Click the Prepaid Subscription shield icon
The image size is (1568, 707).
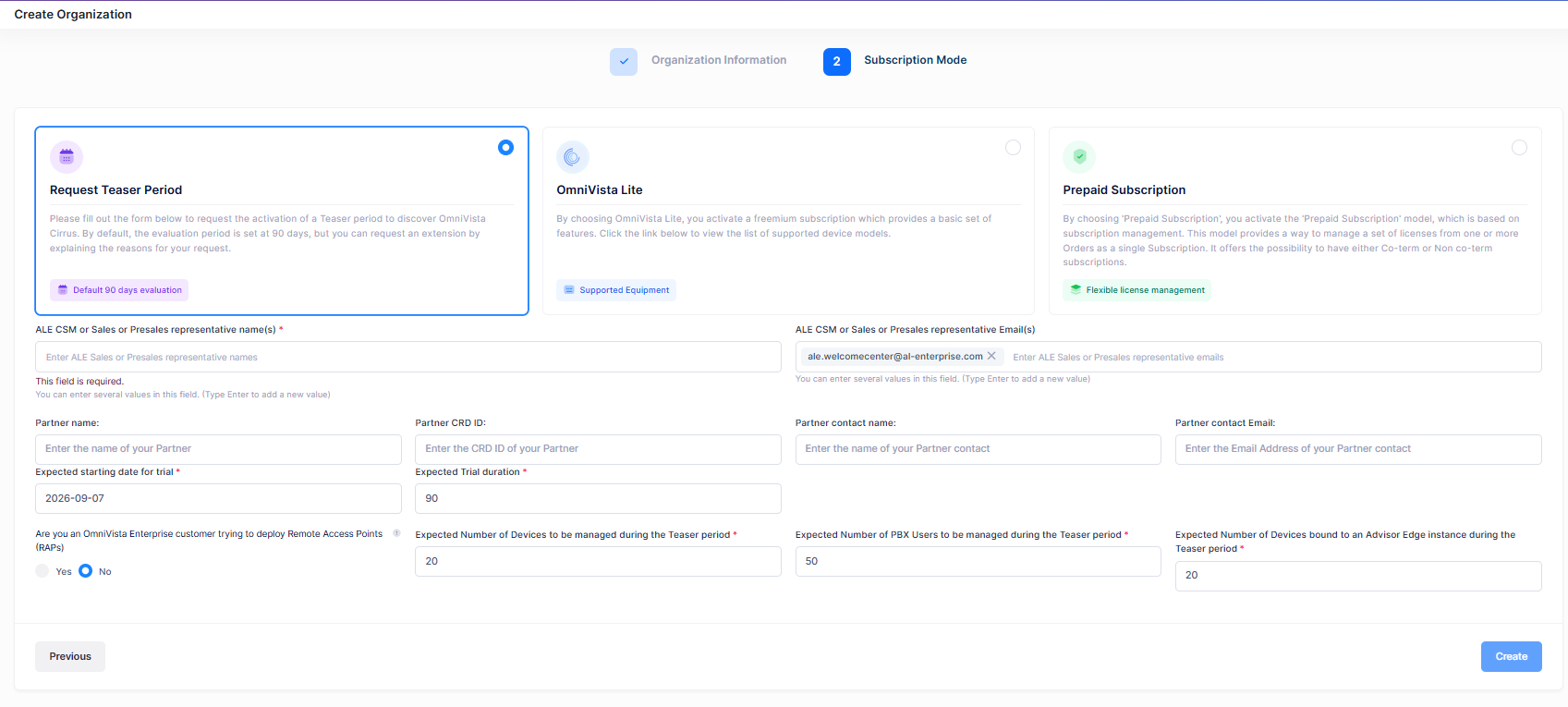click(x=1079, y=157)
